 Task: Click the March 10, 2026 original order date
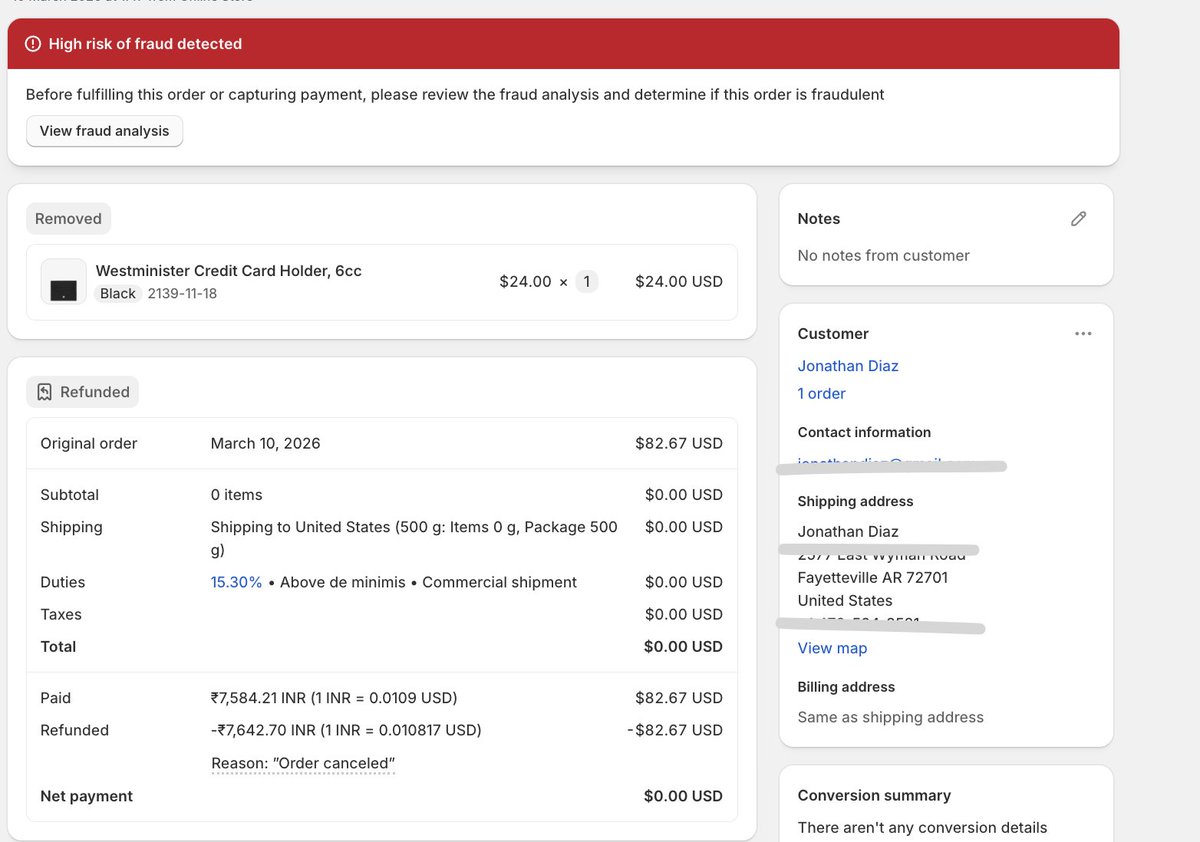click(265, 444)
